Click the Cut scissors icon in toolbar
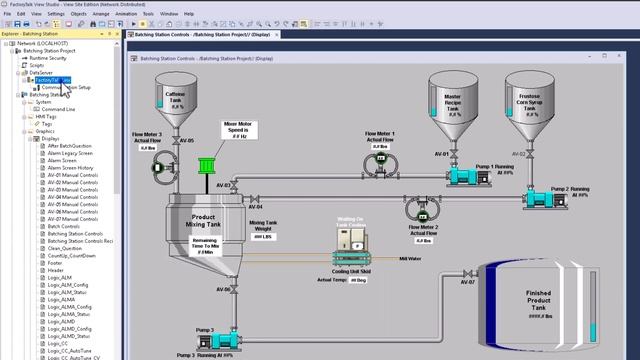The width and height of the screenshot is (640, 360). (x=151, y=24)
